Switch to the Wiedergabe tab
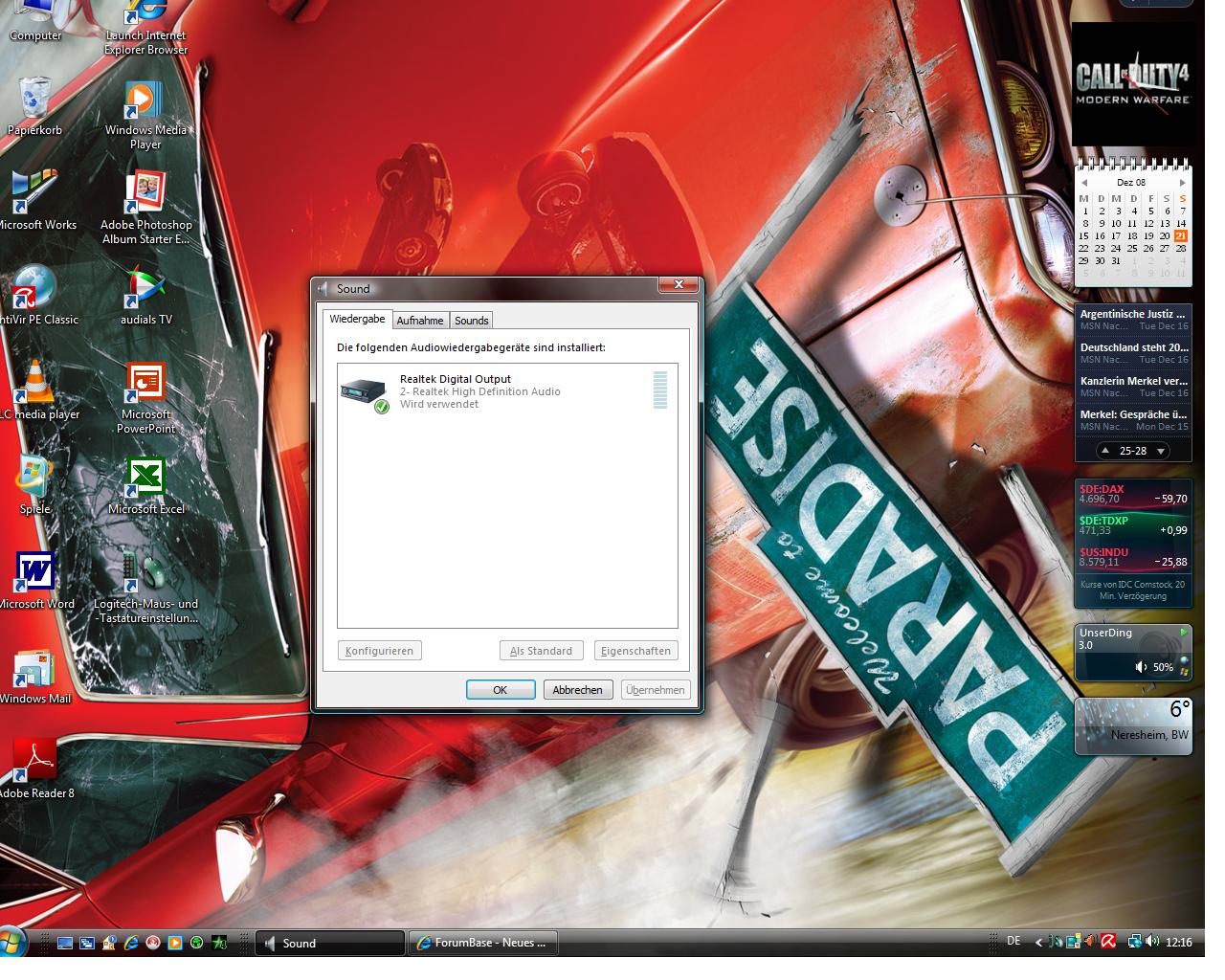 click(357, 320)
